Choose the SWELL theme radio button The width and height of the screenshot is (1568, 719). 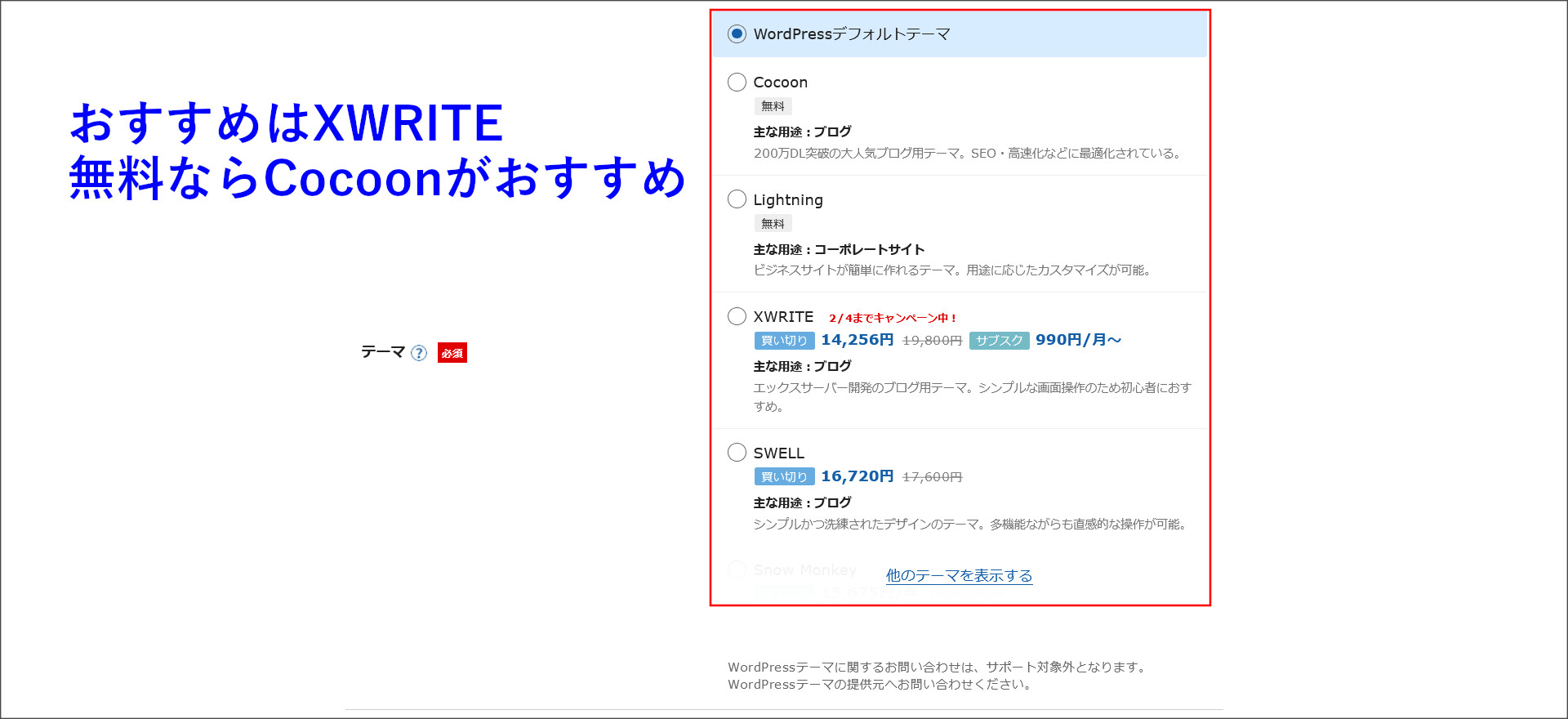click(x=737, y=453)
